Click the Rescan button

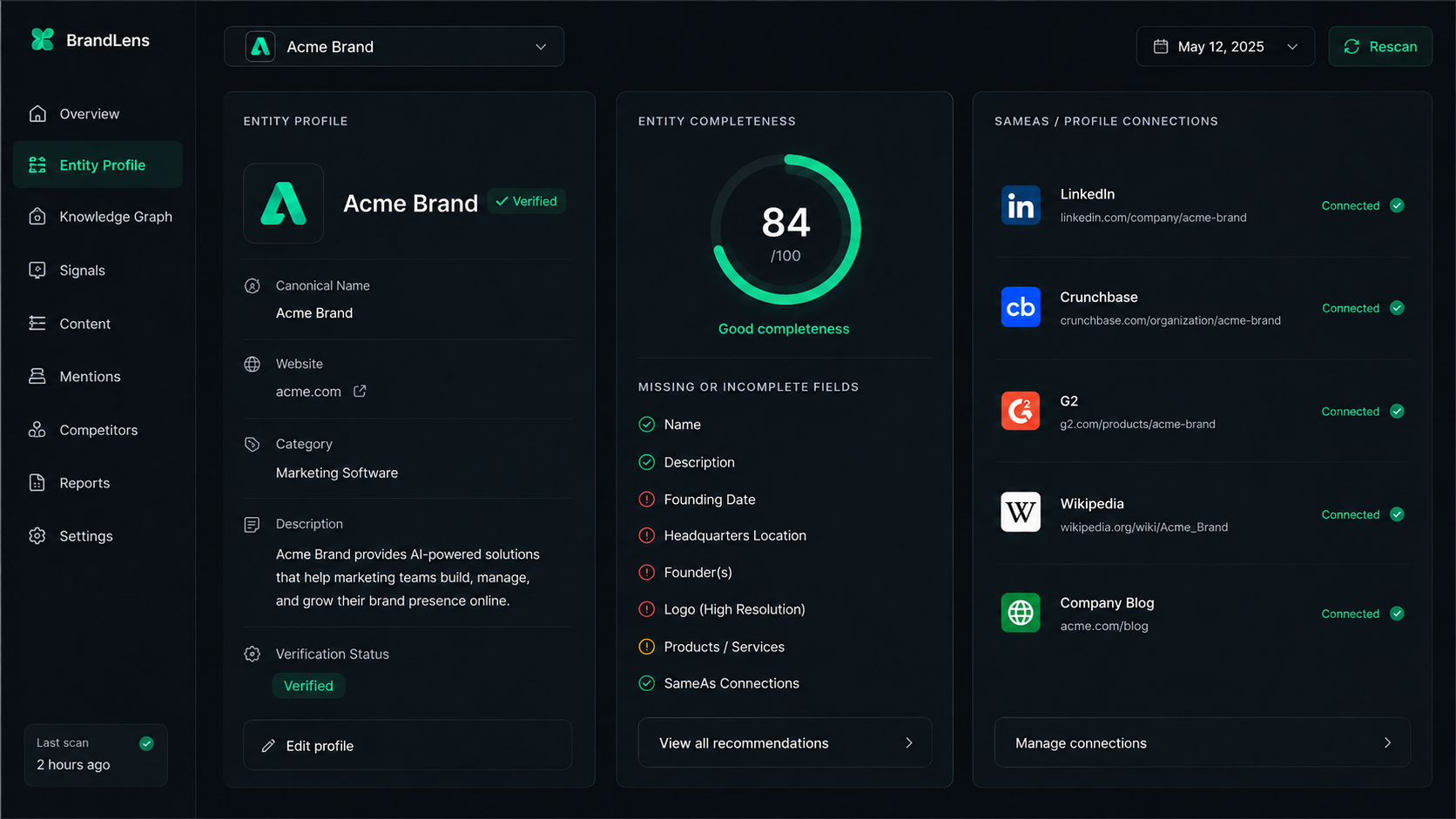coord(1380,46)
